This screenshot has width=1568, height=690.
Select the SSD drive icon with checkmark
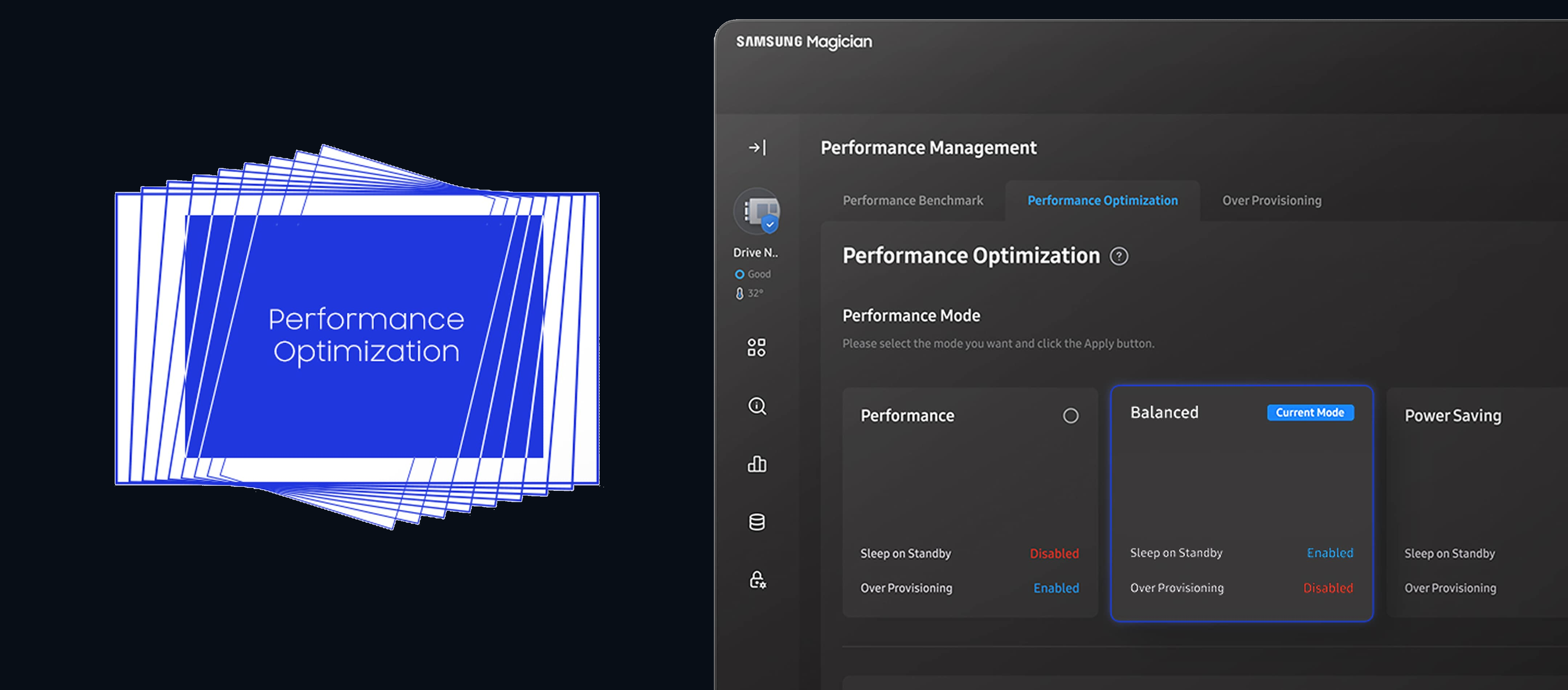tap(757, 211)
